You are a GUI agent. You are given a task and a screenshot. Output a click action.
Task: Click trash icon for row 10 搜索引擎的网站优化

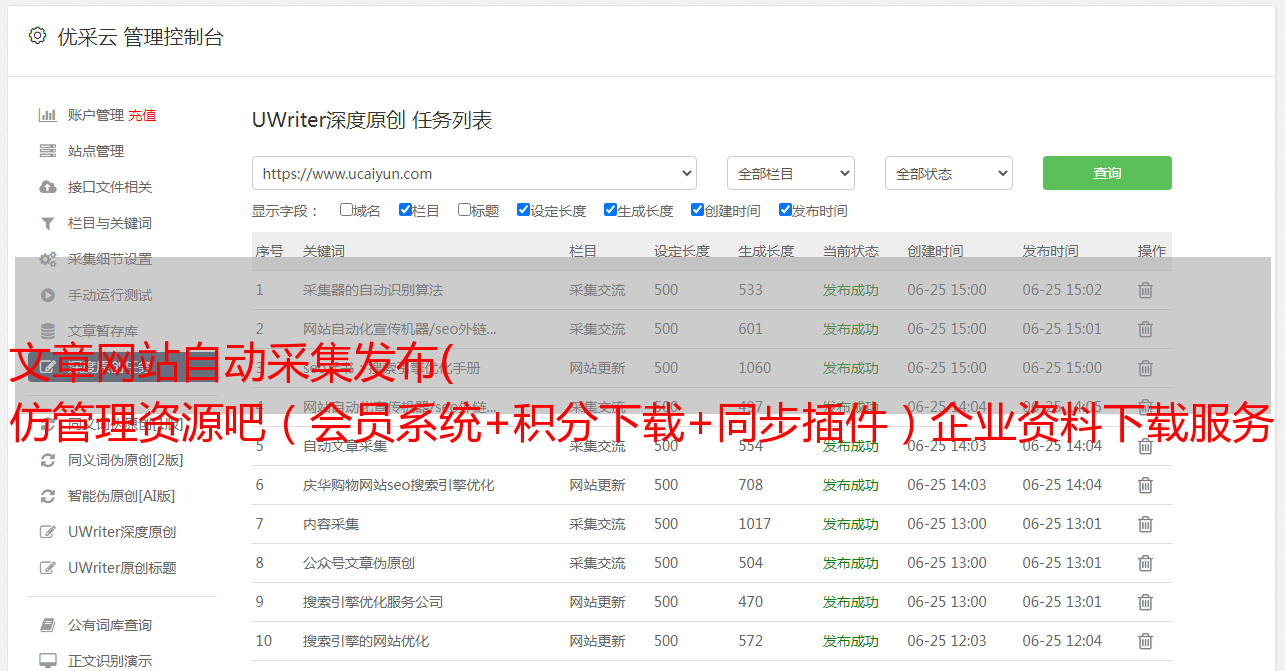(1145, 641)
